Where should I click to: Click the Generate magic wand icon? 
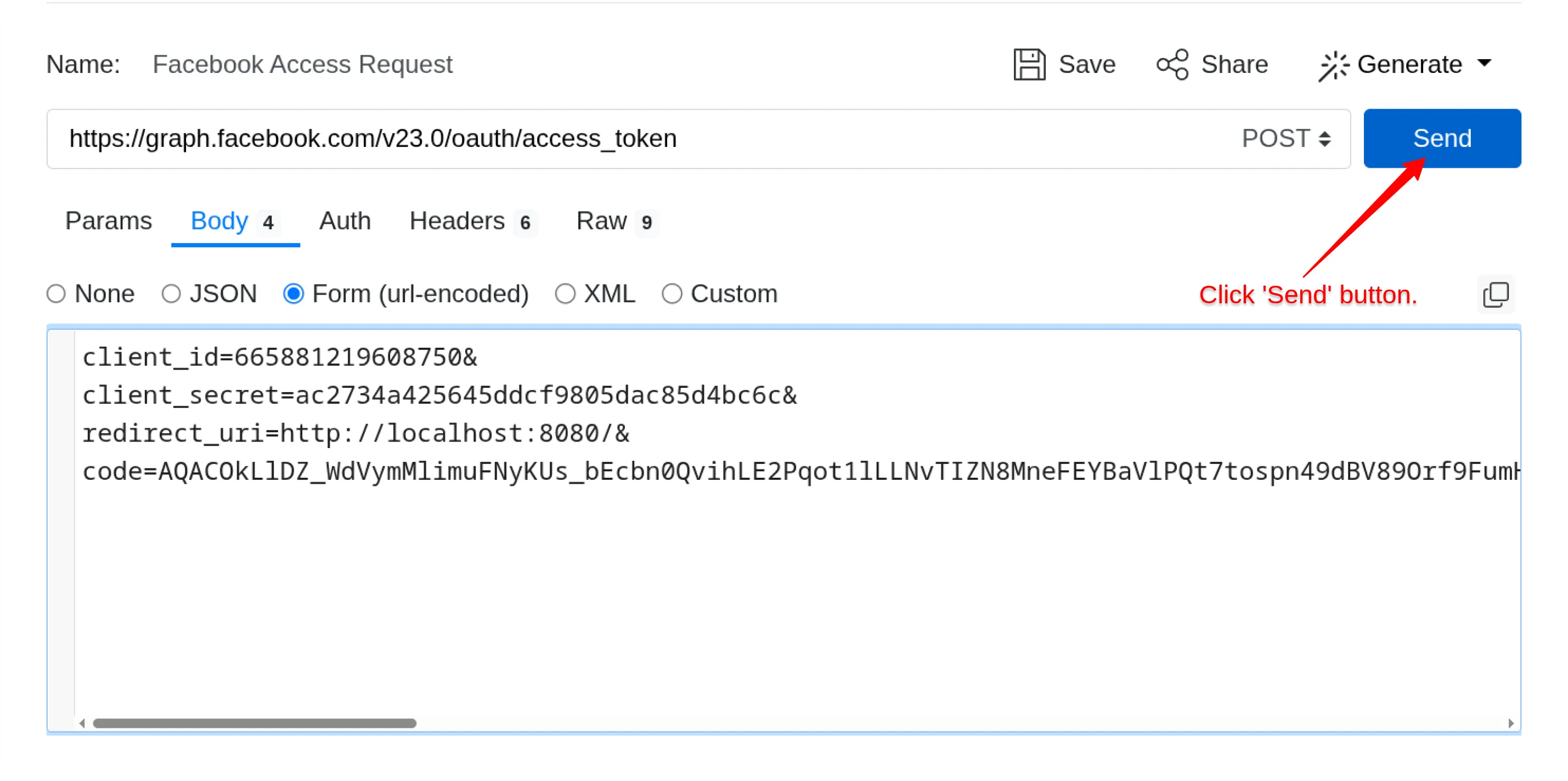1333,66
